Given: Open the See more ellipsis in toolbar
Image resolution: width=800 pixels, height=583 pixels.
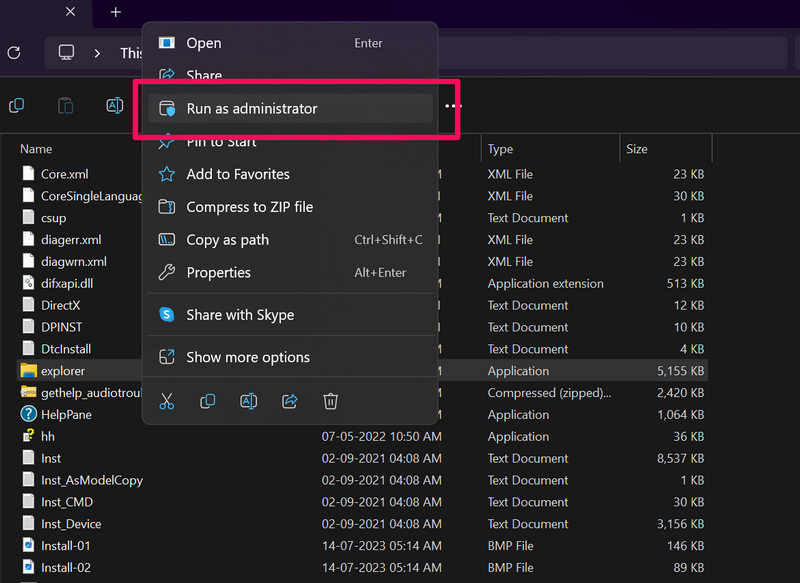Looking at the screenshot, I should 453,106.
